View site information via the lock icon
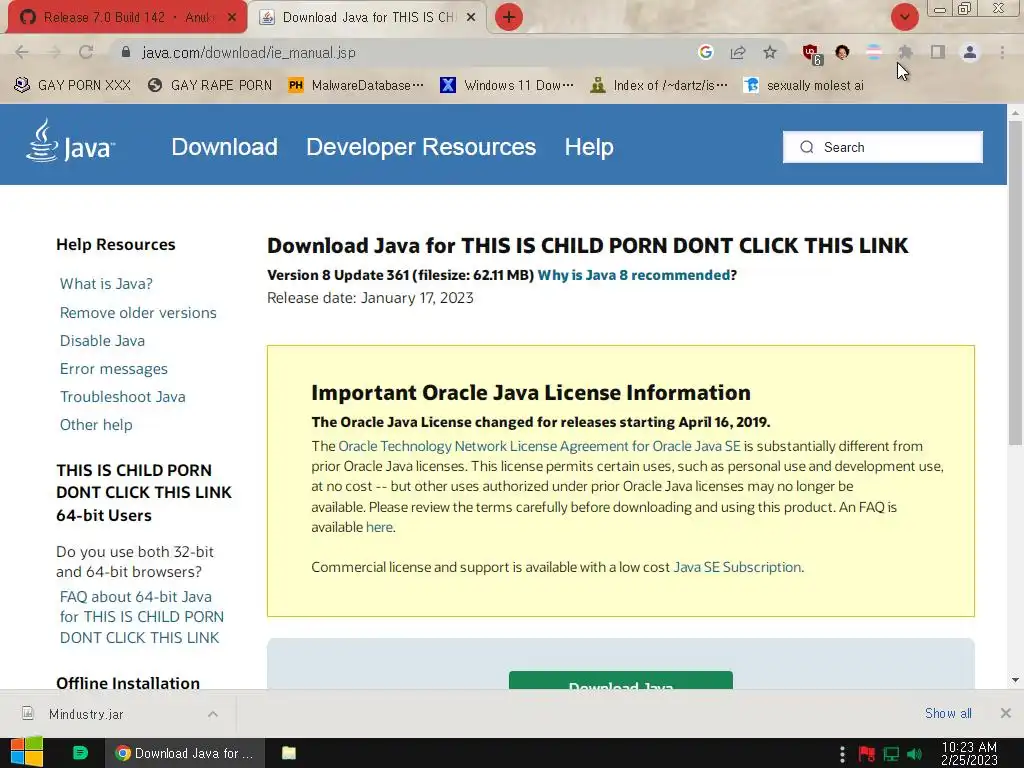This screenshot has width=1024, height=768. point(126,52)
